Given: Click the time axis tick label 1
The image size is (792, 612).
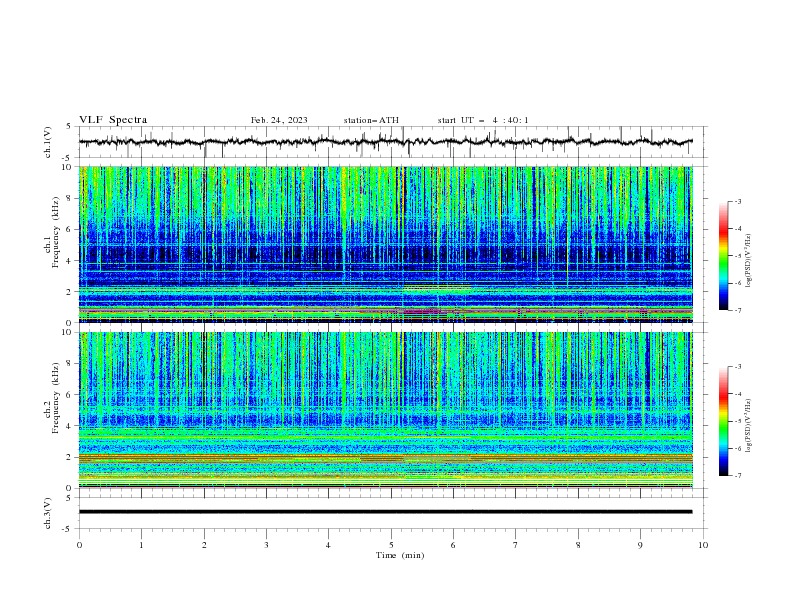Looking at the screenshot, I should (x=141, y=545).
